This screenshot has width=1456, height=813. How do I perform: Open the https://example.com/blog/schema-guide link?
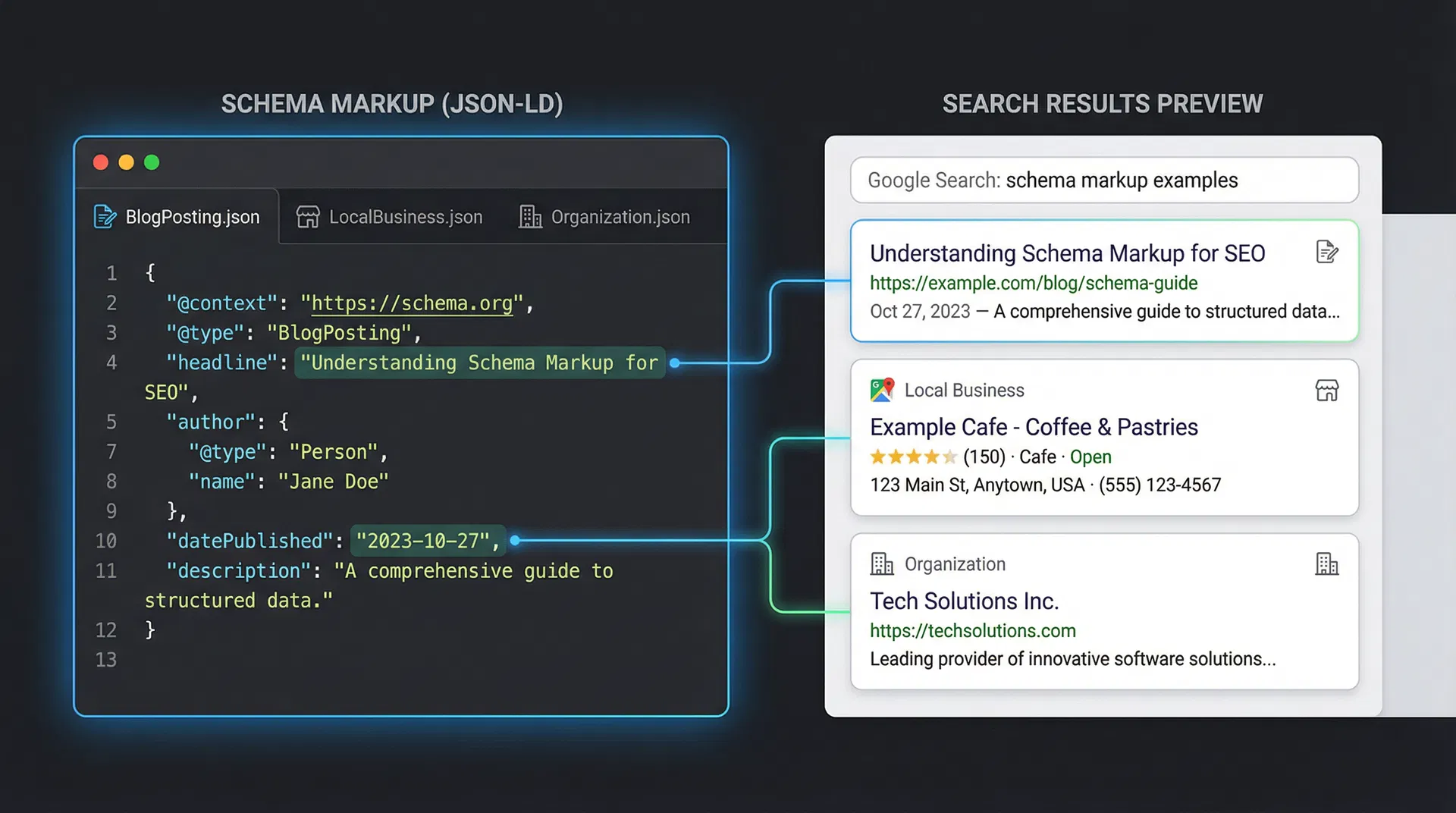(x=1034, y=283)
